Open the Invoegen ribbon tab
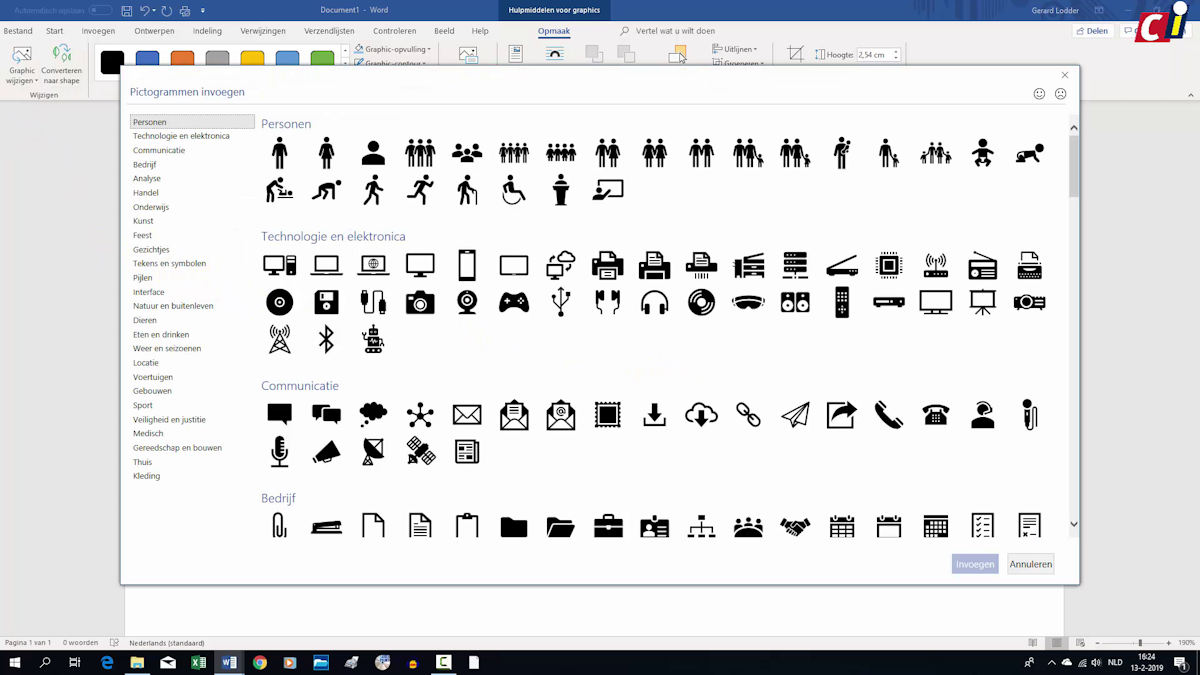1200x675 pixels. (x=98, y=31)
